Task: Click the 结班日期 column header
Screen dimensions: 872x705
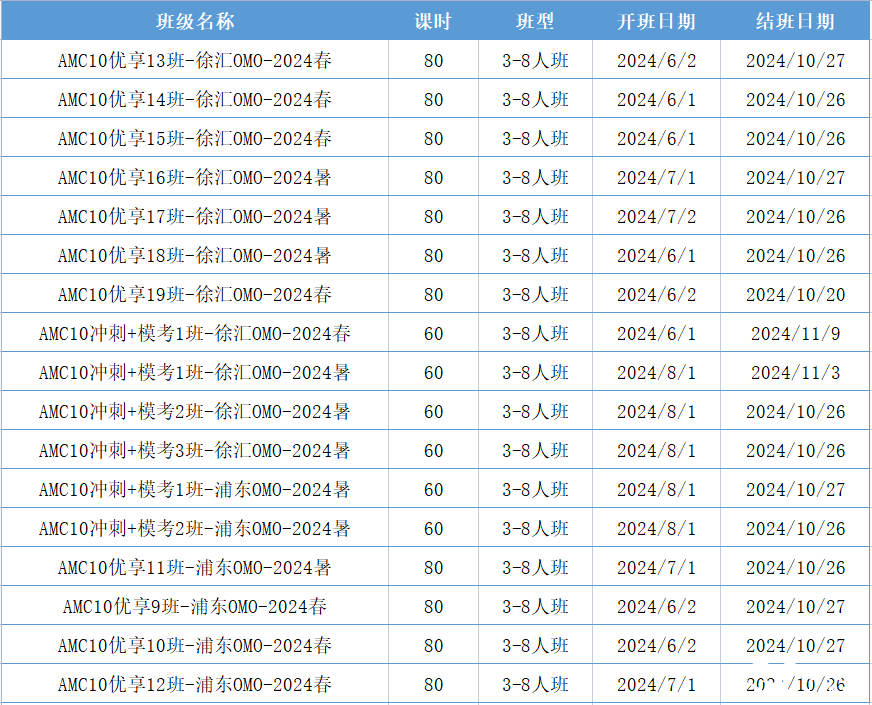Action: pos(795,21)
